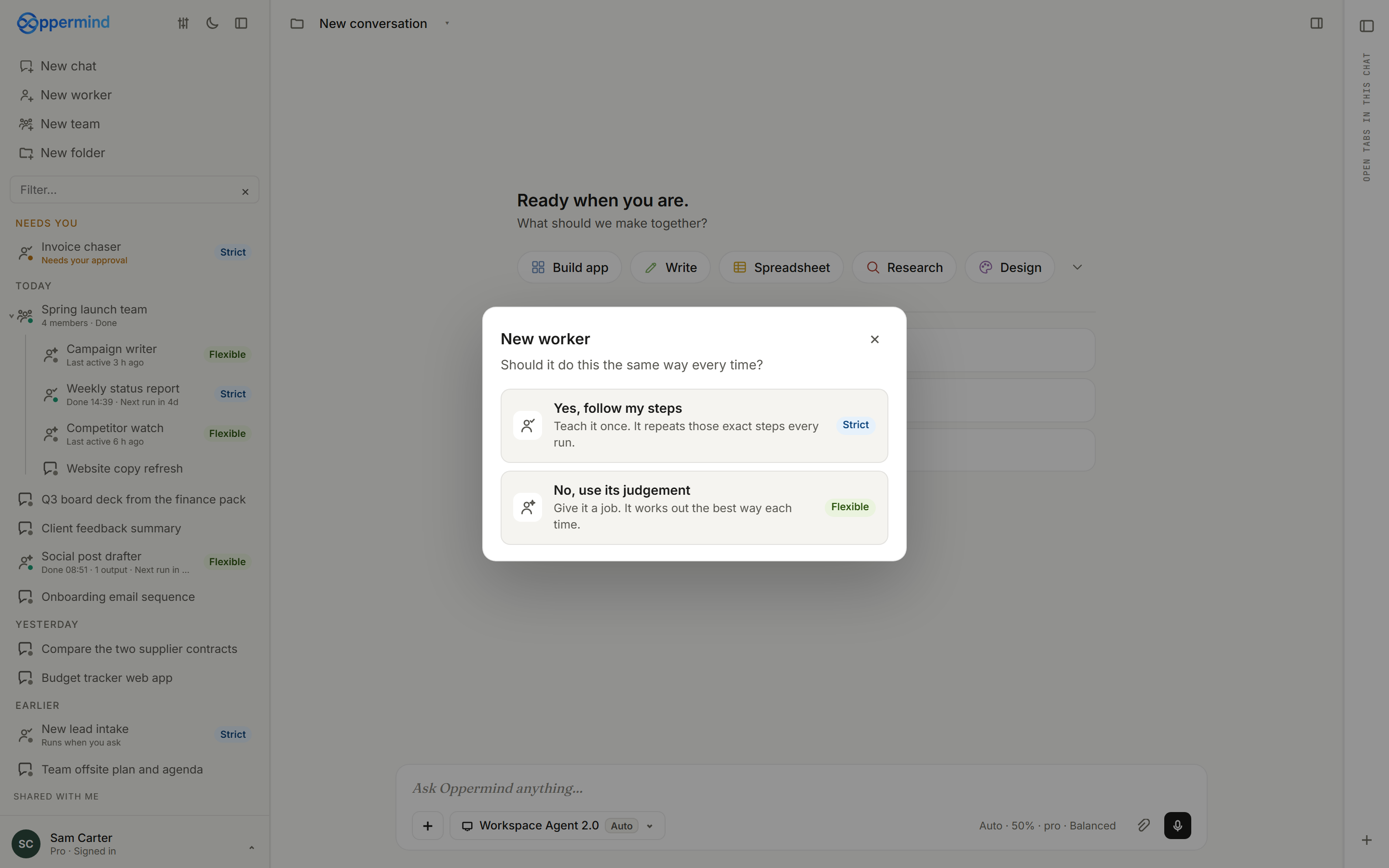Click the paperclip attach icon

[x=1144, y=826]
